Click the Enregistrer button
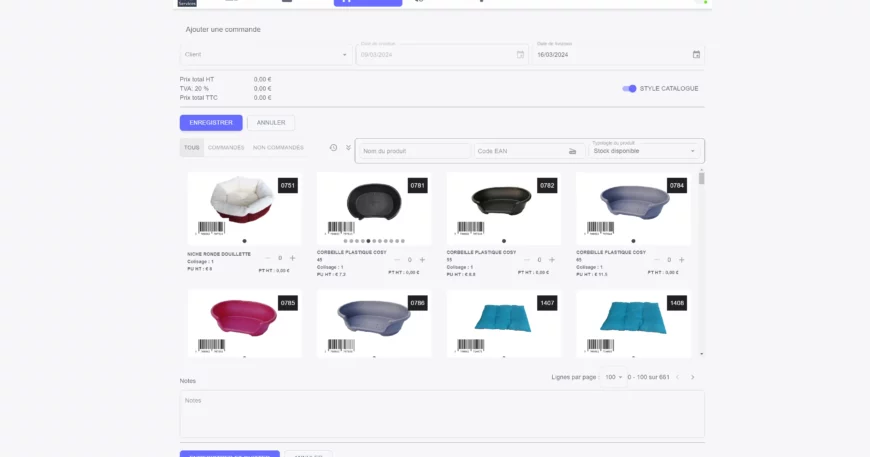Screen dimensions: 870x457 pyautogui.click(x=211, y=123)
